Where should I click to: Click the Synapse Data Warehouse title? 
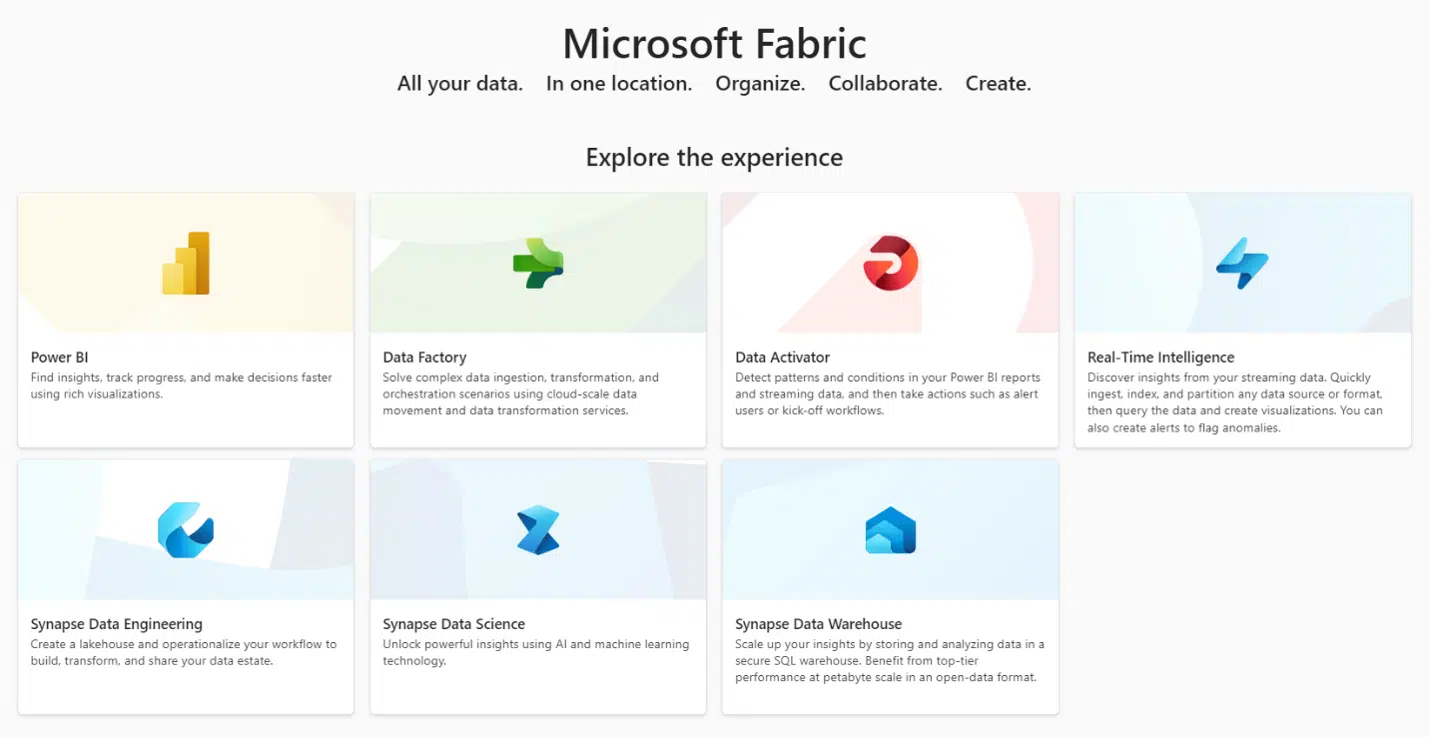coord(819,624)
